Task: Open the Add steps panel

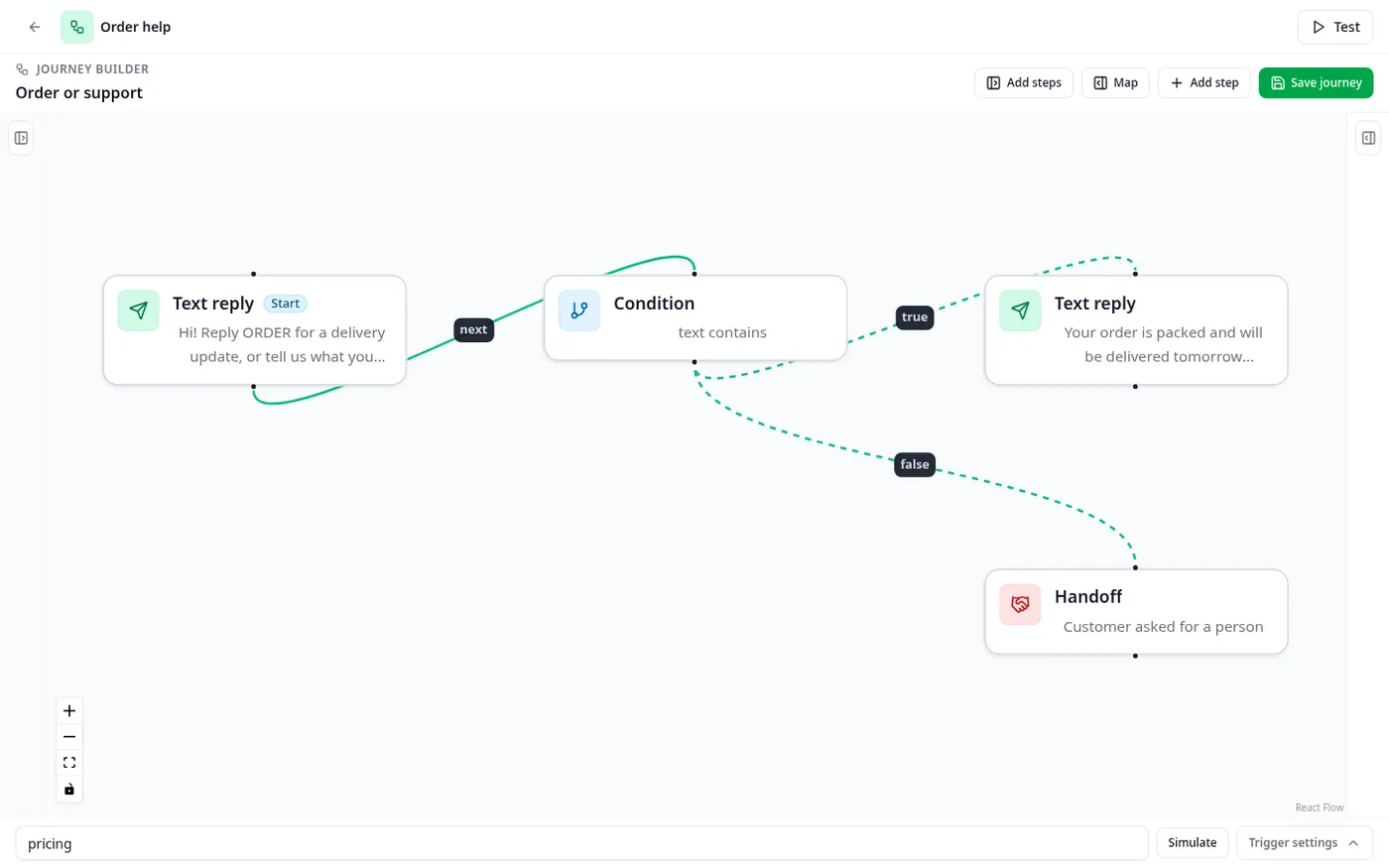Action: 1024,83
